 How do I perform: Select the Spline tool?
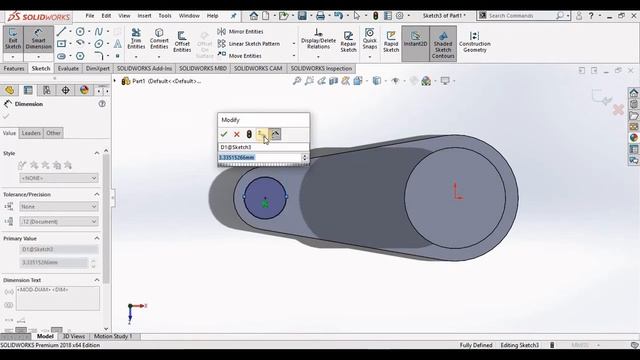[99, 31]
